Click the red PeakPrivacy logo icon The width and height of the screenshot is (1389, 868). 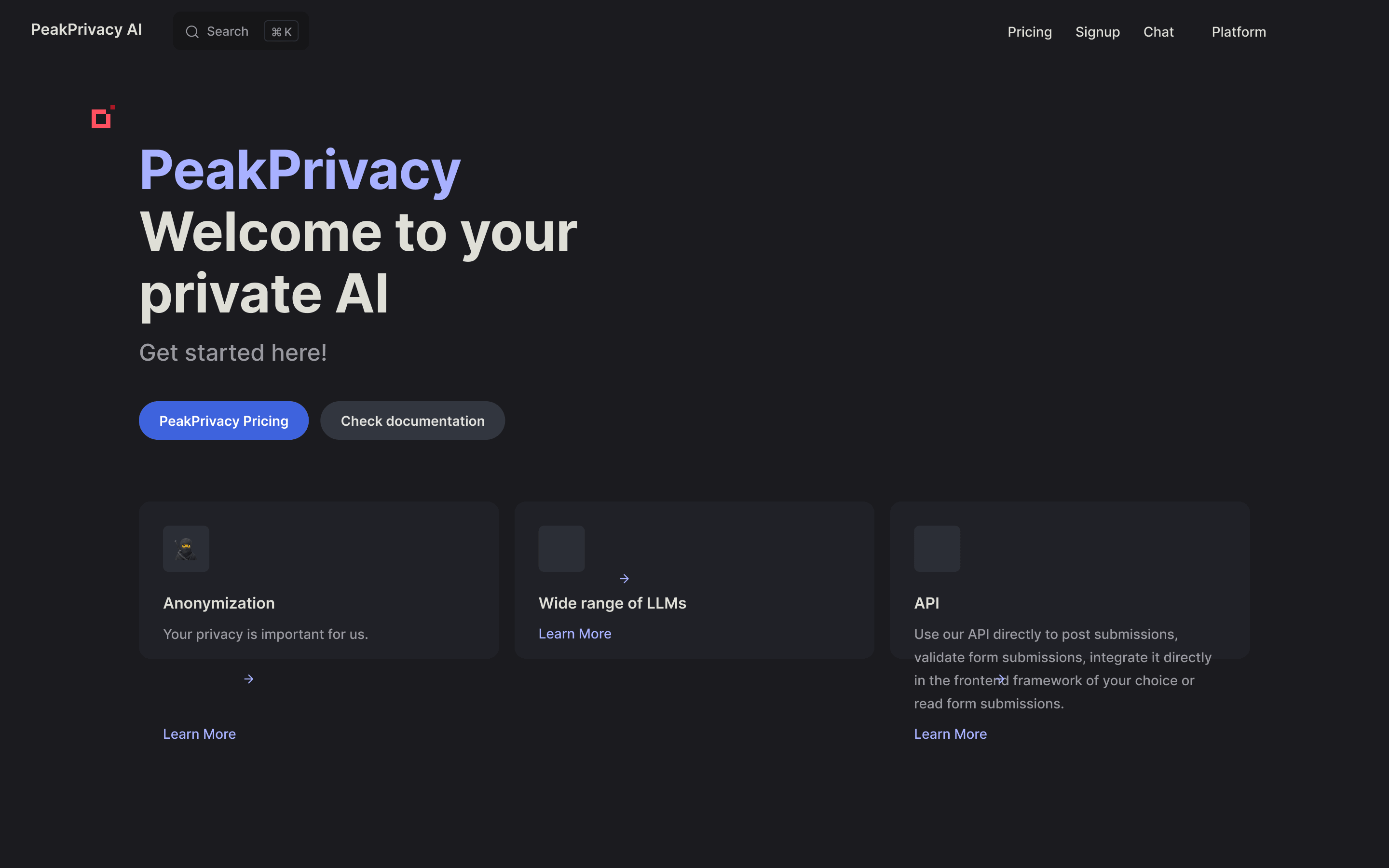pyautogui.click(x=103, y=117)
